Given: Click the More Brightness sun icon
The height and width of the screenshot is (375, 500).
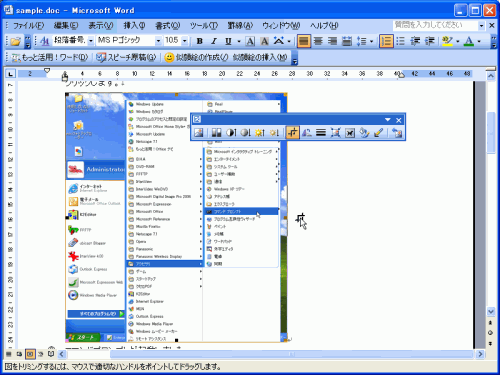Looking at the screenshot, I should pyautogui.click(x=260, y=133).
